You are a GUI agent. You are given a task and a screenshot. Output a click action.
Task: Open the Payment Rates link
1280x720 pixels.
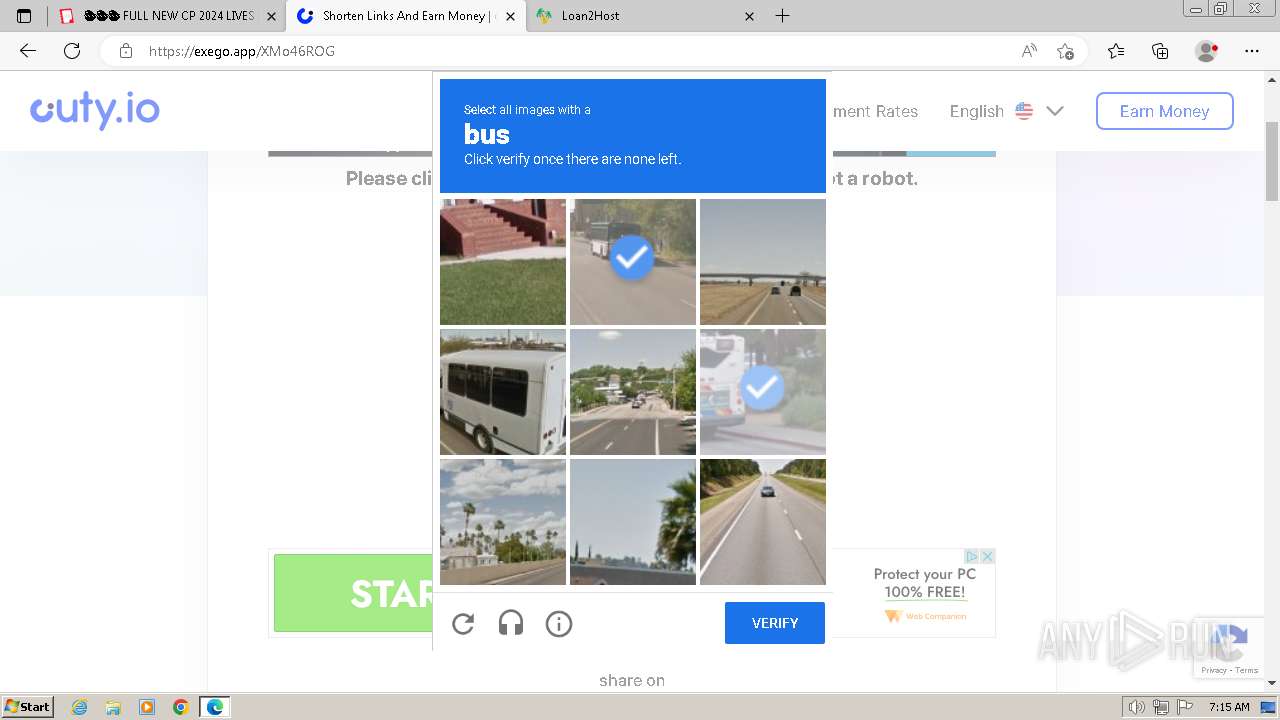coord(875,111)
